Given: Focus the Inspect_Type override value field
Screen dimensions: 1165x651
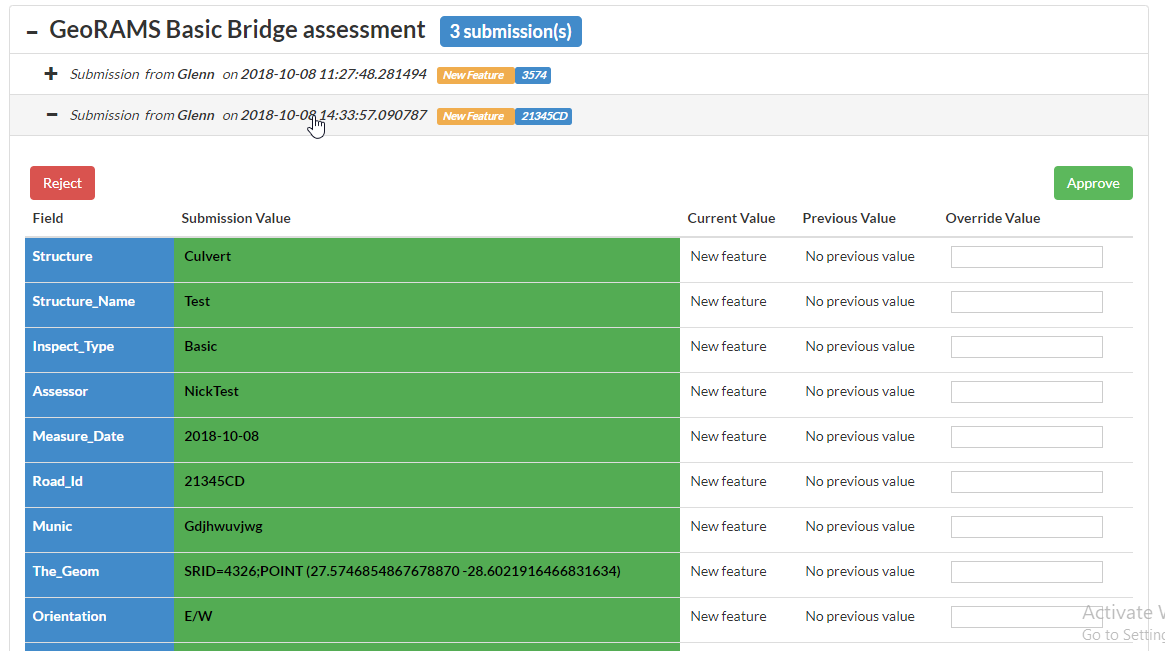Looking at the screenshot, I should point(1026,347).
